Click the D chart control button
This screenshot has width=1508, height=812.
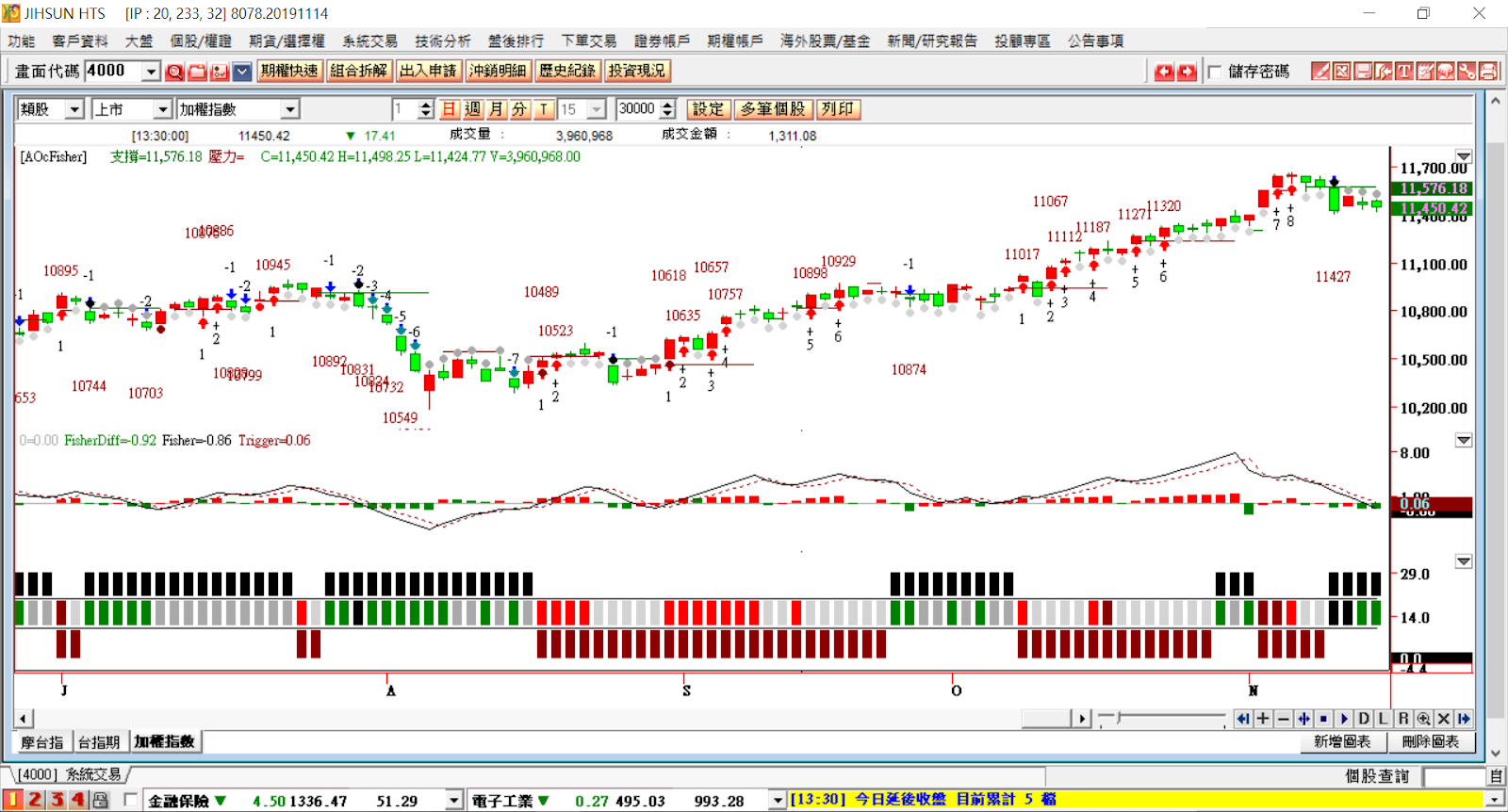pyautogui.click(x=1364, y=719)
